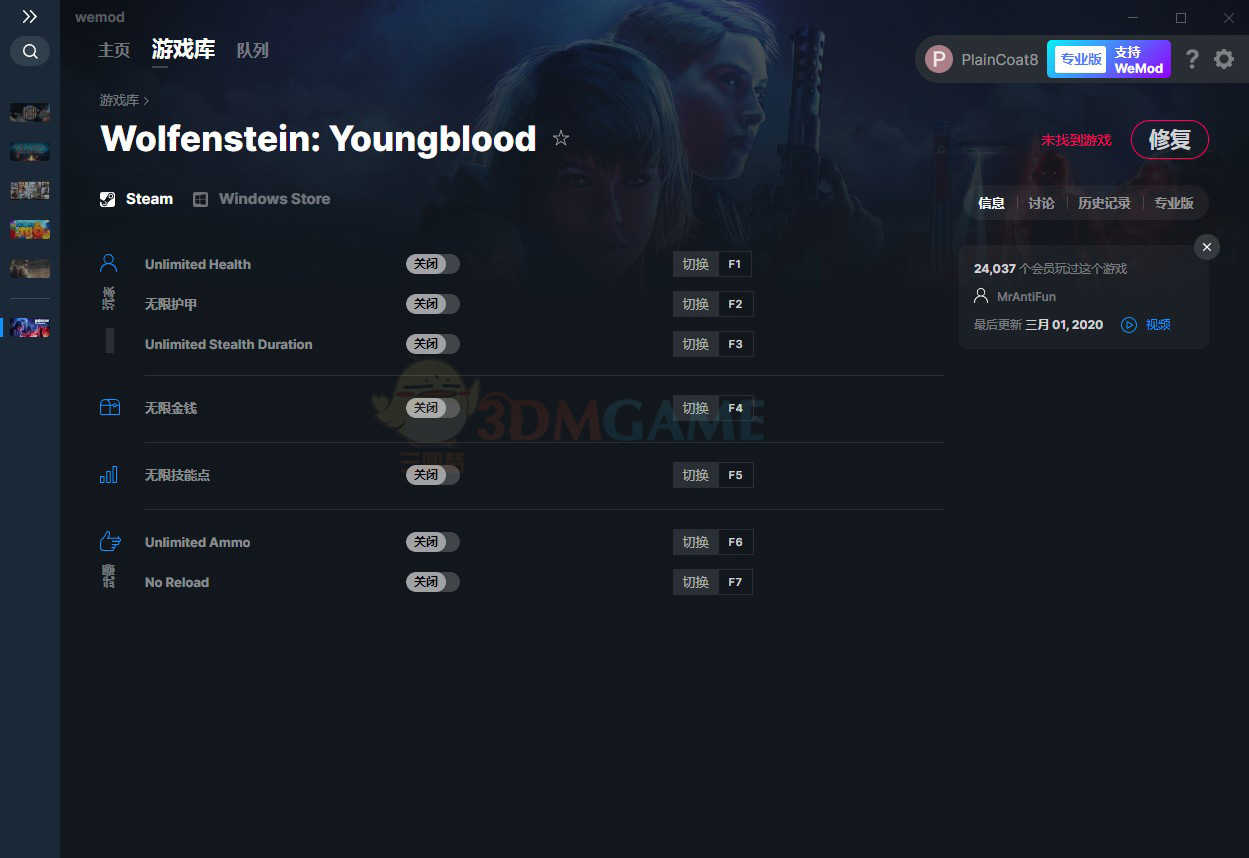
Task: Click the 修复 fix button
Action: click(x=1169, y=139)
